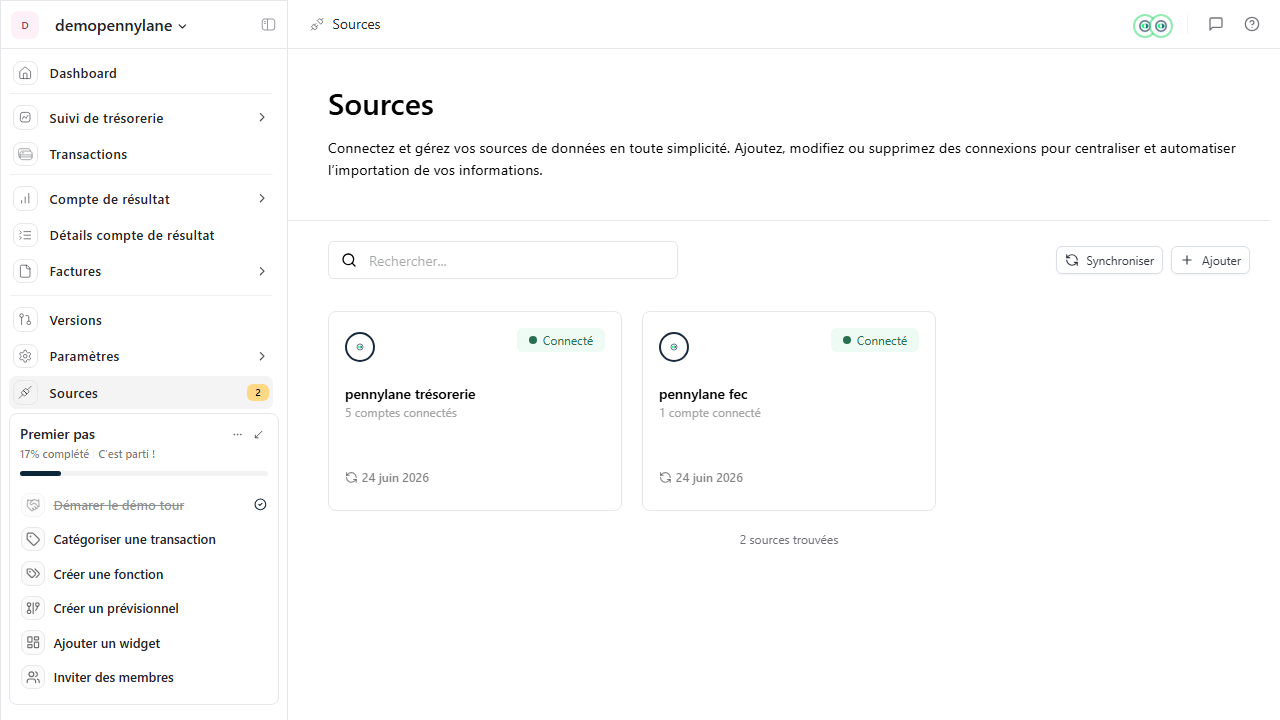1280x720 pixels.
Task: Open Versions in the sidebar
Action: pyautogui.click(x=141, y=320)
